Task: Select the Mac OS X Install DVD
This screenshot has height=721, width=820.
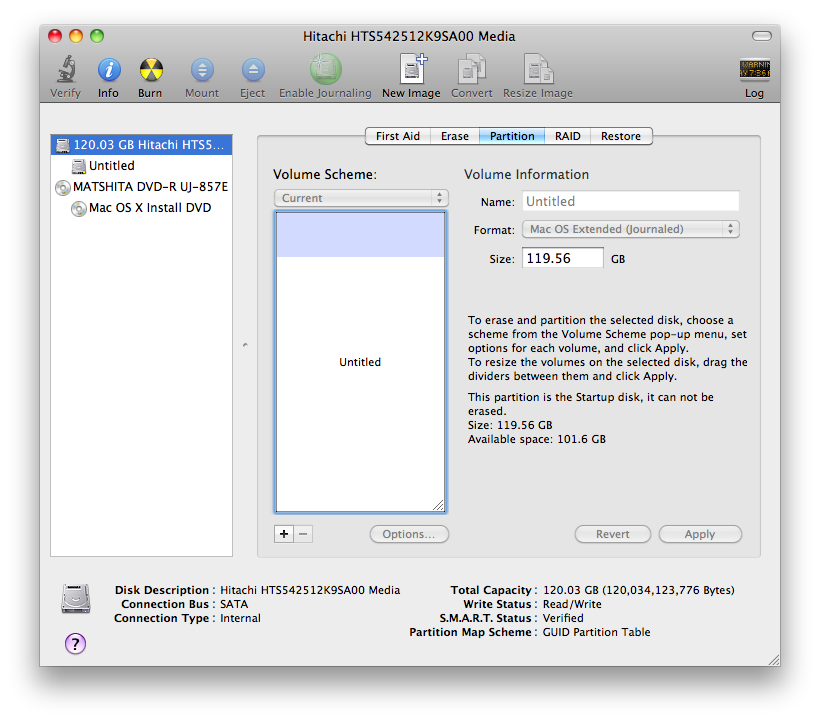Action: coord(141,208)
